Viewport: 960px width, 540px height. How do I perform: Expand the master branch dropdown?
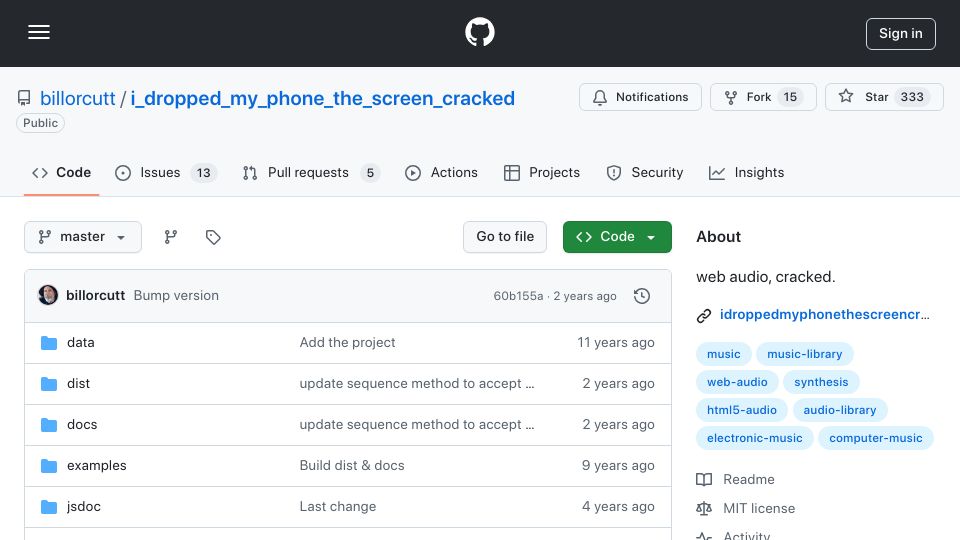coord(83,237)
